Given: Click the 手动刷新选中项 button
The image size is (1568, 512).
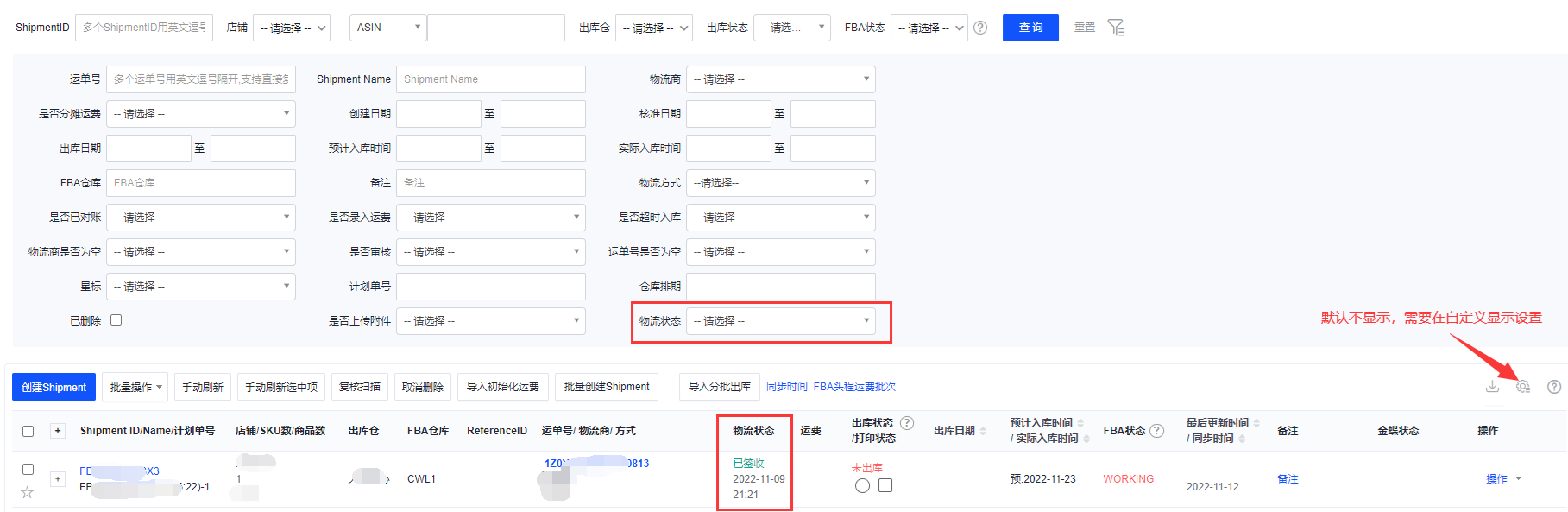Looking at the screenshot, I should [x=281, y=387].
